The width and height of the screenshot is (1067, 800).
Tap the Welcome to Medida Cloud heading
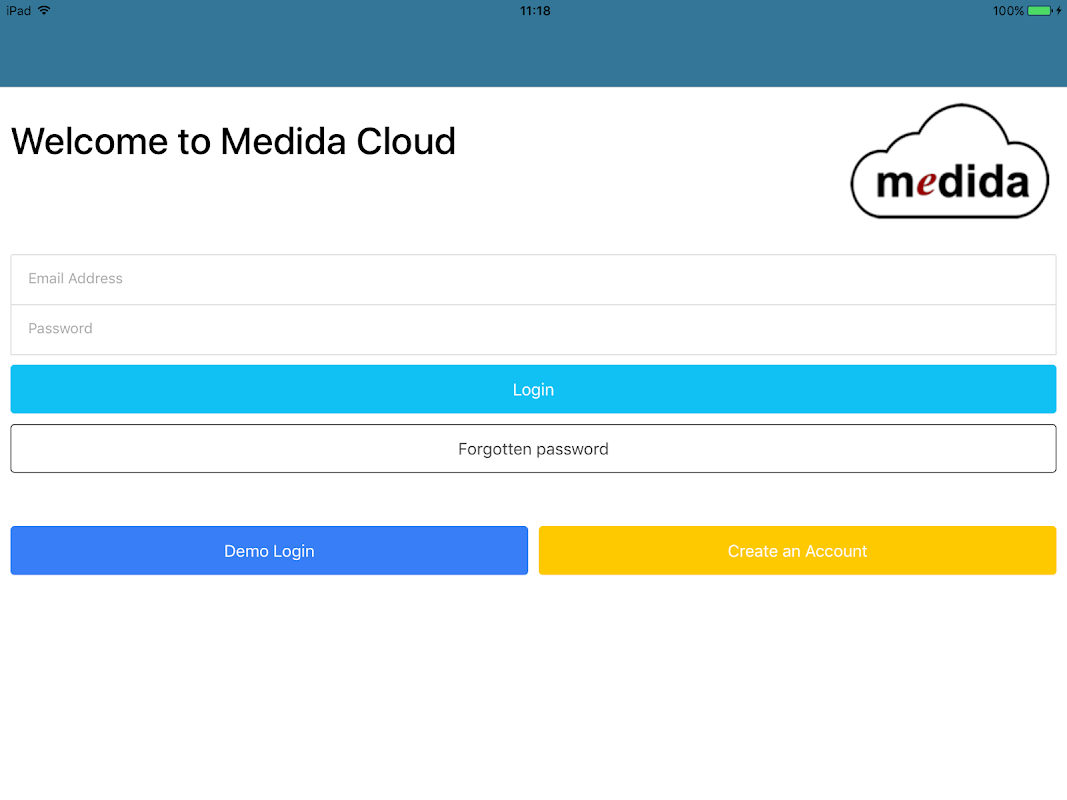pyautogui.click(x=233, y=141)
